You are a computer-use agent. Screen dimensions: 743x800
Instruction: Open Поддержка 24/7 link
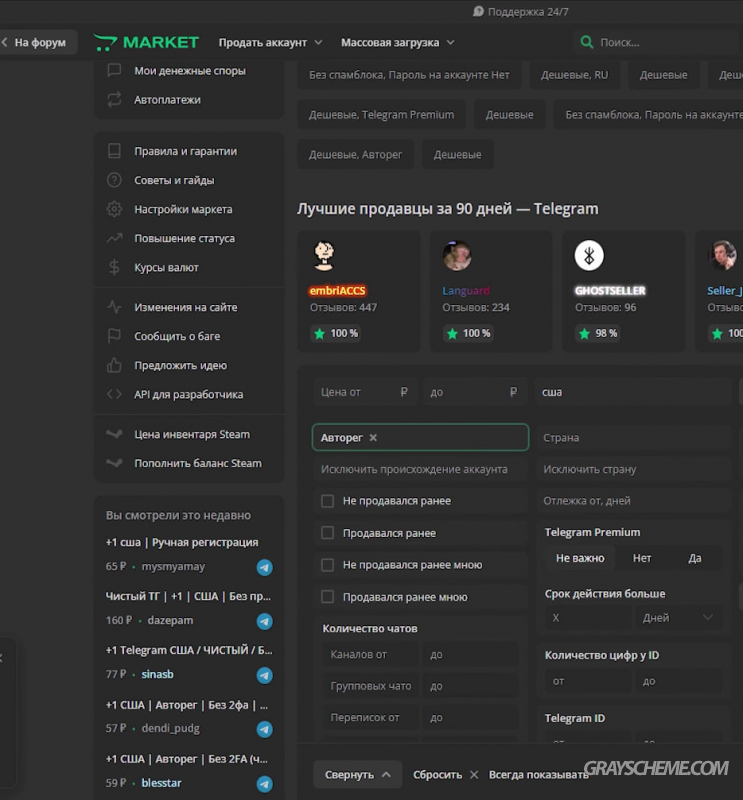[521, 12]
